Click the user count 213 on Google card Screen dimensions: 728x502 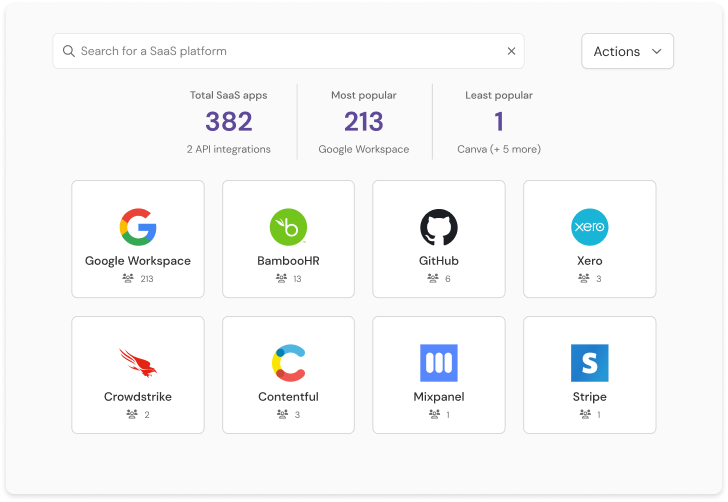pos(147,279)
